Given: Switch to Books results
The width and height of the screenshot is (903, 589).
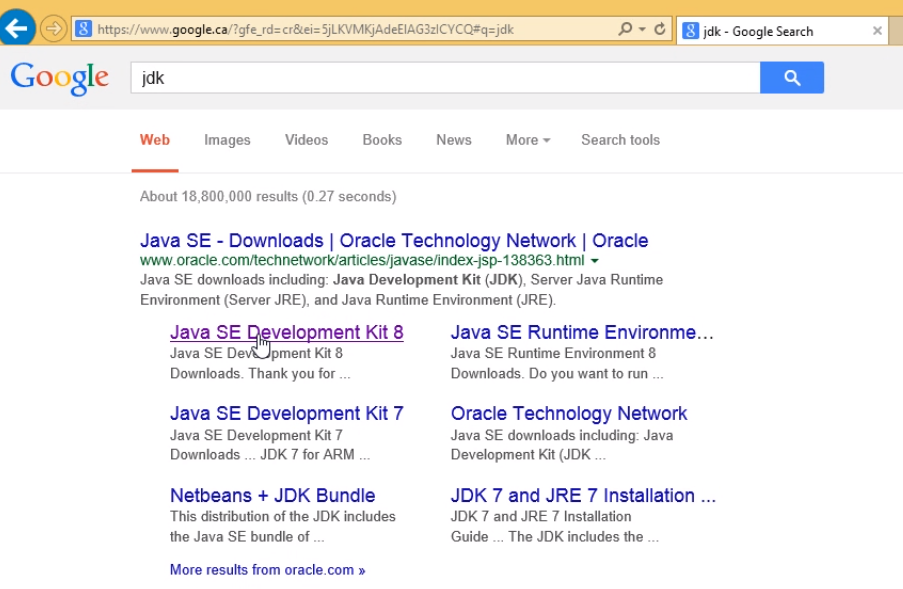Looking at the screenshot, I should click(x=382, y=140).
